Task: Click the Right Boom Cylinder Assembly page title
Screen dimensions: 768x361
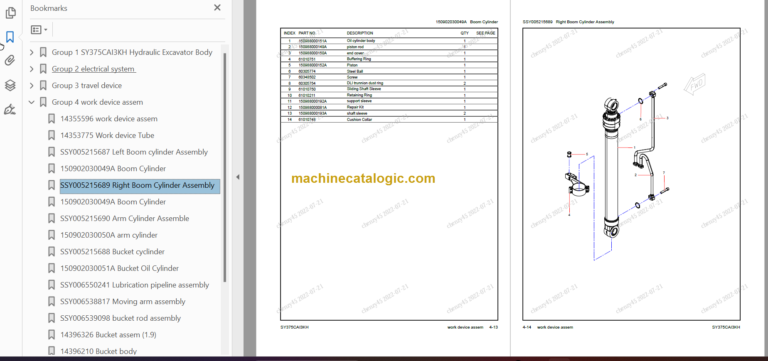Action: (x=585, y=22)
